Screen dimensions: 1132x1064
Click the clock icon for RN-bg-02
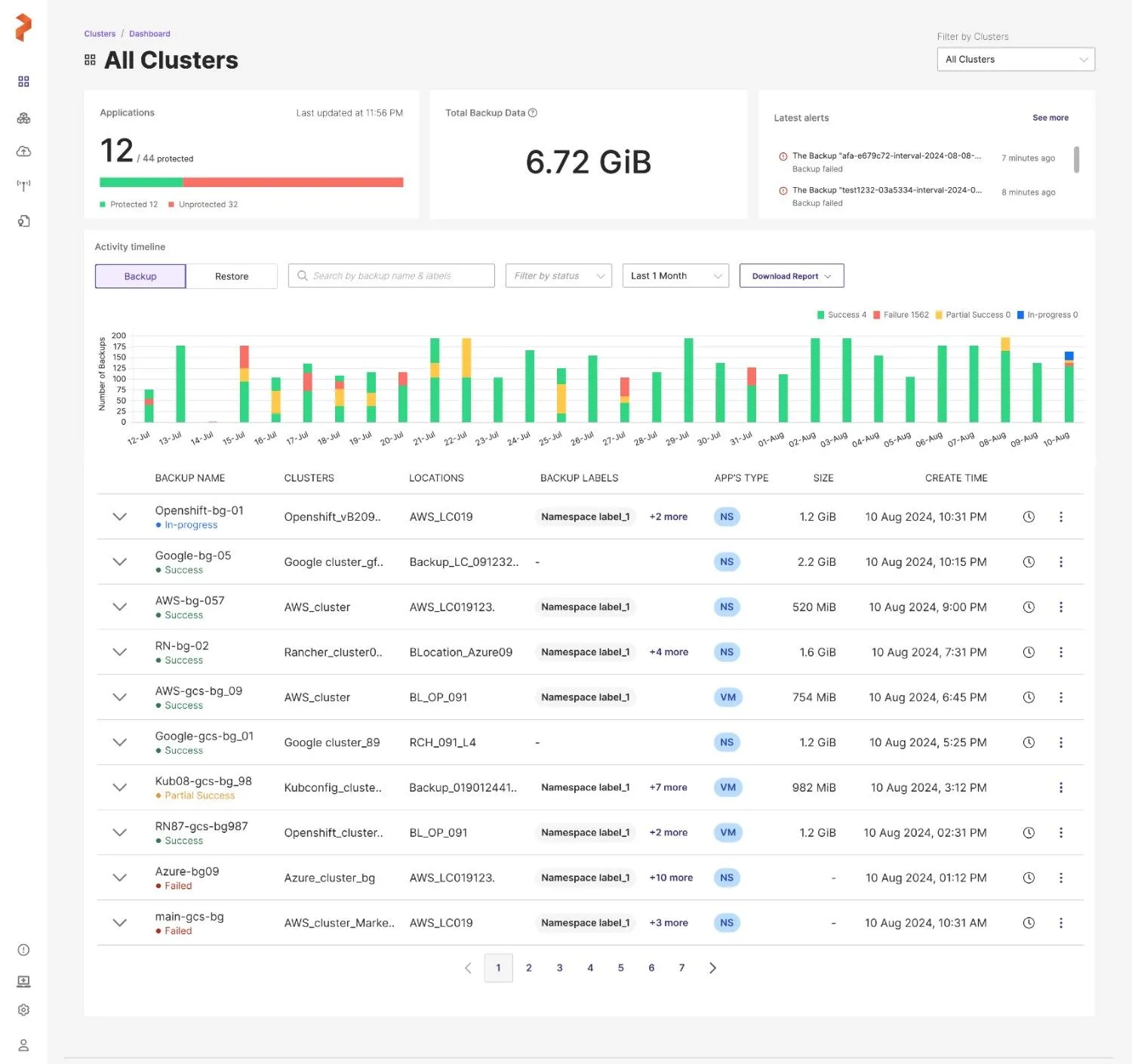1029,653
